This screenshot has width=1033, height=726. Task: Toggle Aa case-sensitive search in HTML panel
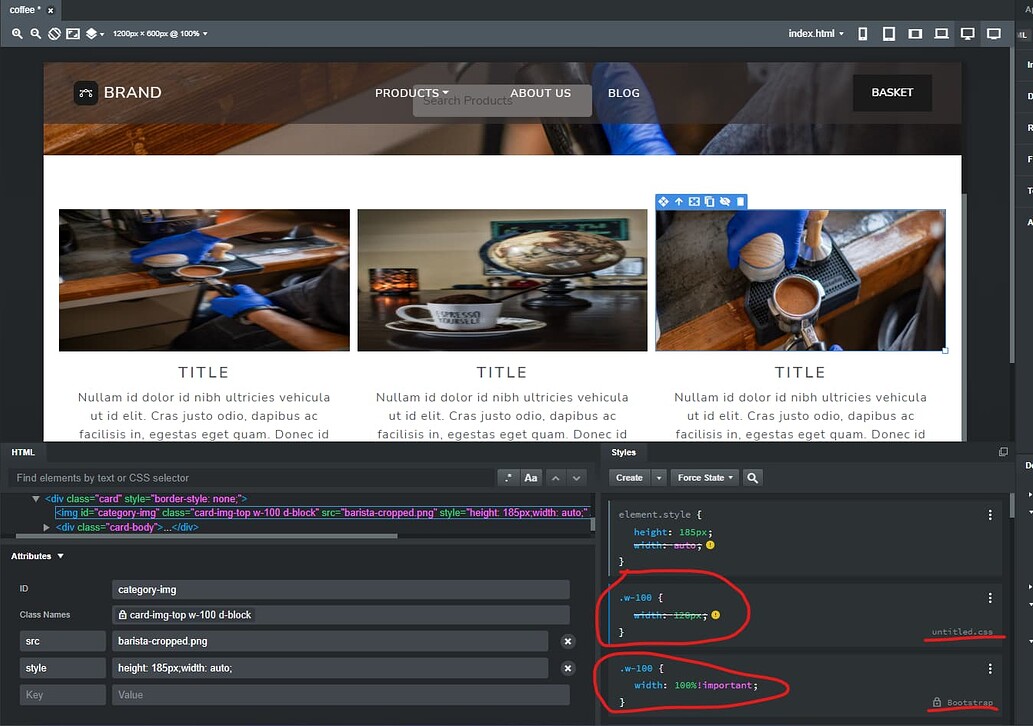point(531,477)
